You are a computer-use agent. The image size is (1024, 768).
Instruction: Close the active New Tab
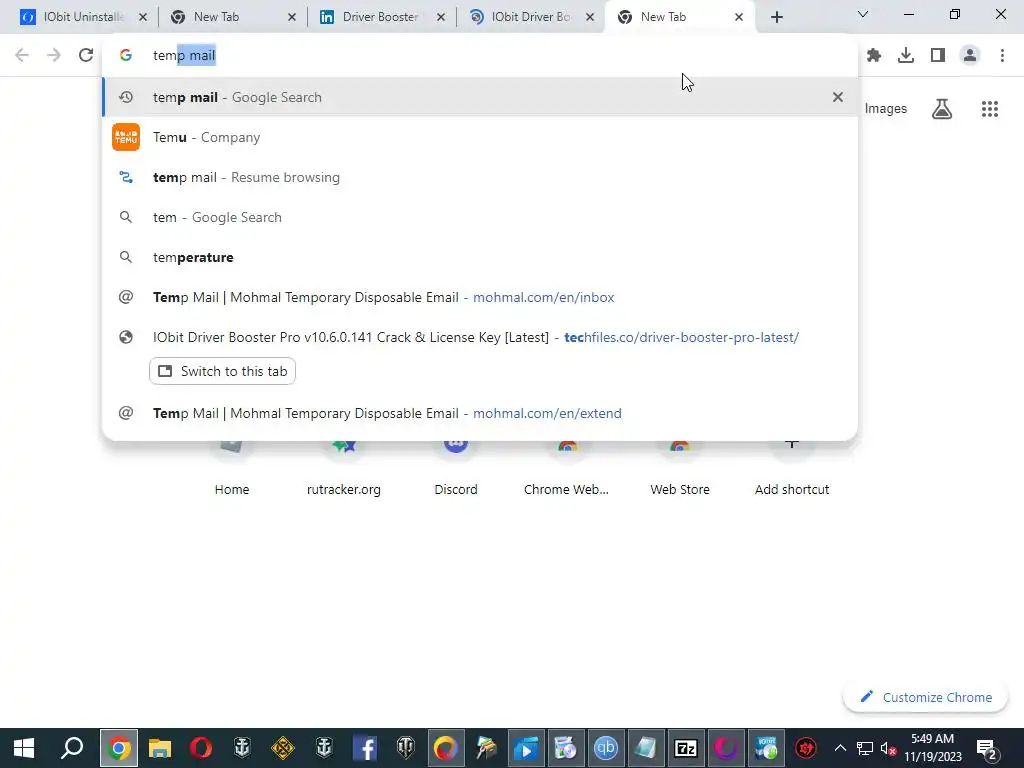pyautogui.click(x=739, y=18)
